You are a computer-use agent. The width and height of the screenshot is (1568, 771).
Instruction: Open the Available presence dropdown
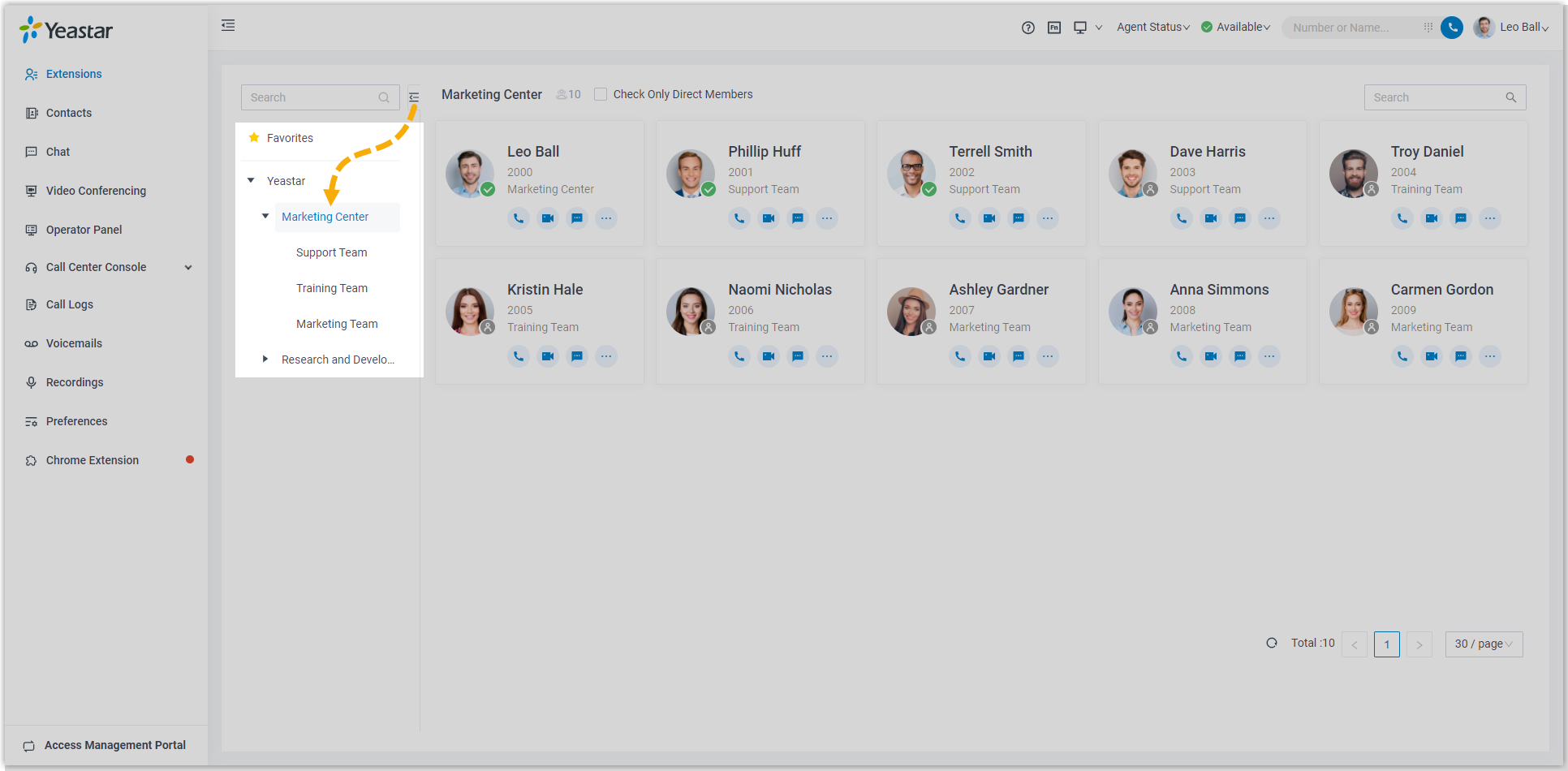tap(1235, 27)
